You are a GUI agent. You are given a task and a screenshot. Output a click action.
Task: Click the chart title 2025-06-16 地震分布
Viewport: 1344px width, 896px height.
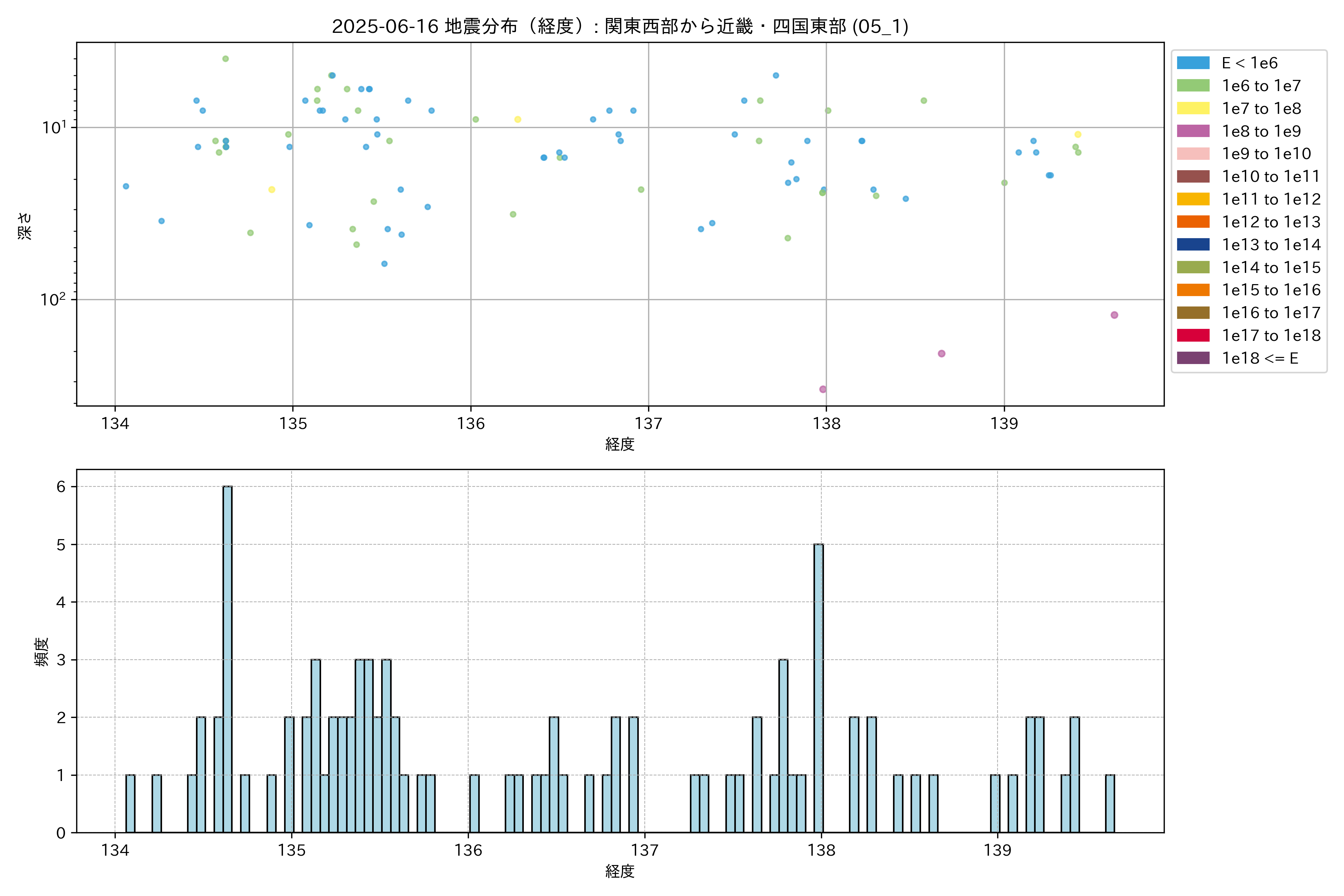(x=620, y=26)
